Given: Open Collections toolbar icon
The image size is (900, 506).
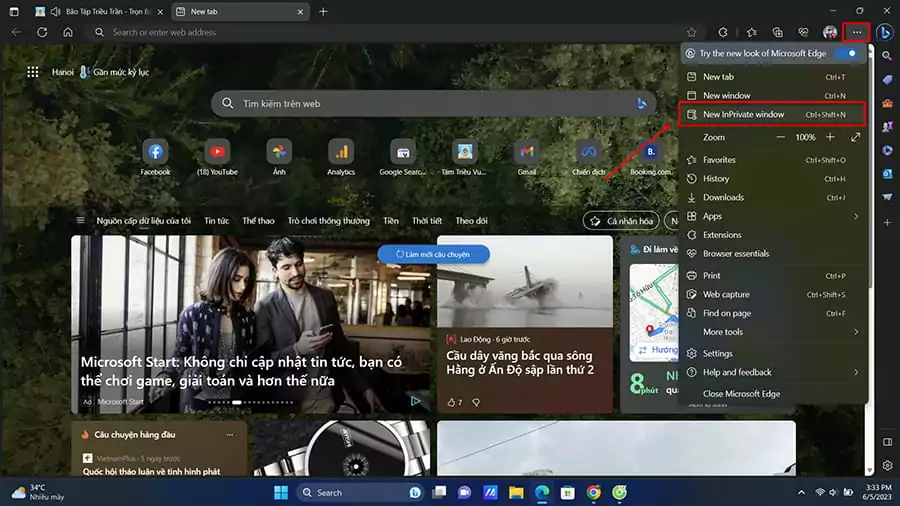Looking at the screenshot, I should [x=777, y=32].
